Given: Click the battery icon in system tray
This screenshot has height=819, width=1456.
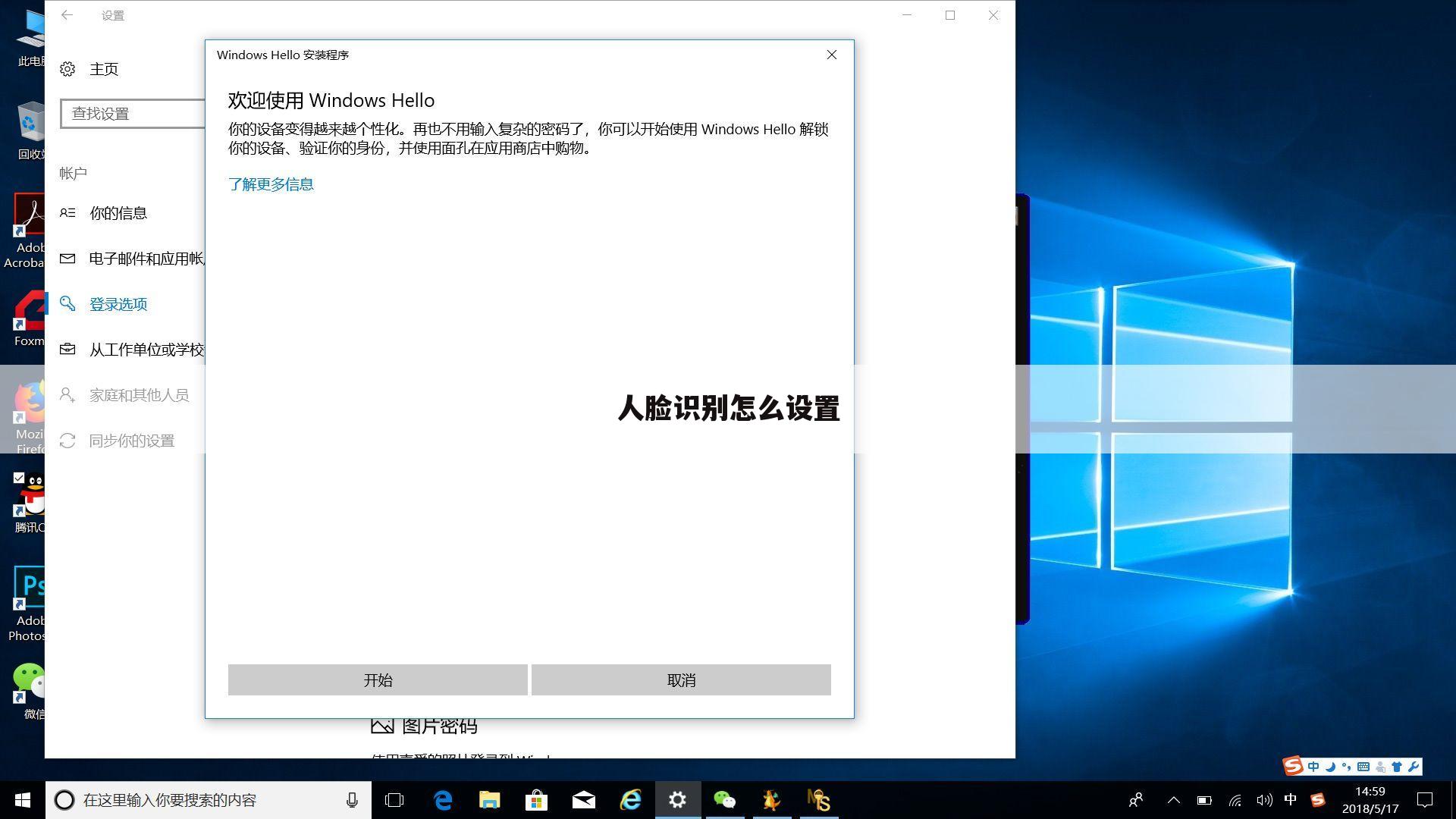Looking at the screenshot, I should coord(1204,800).
